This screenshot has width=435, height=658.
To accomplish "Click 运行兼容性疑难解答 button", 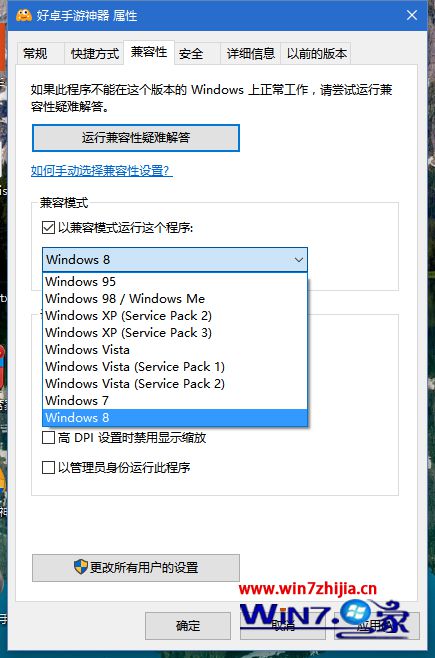I will click(136, 138).
